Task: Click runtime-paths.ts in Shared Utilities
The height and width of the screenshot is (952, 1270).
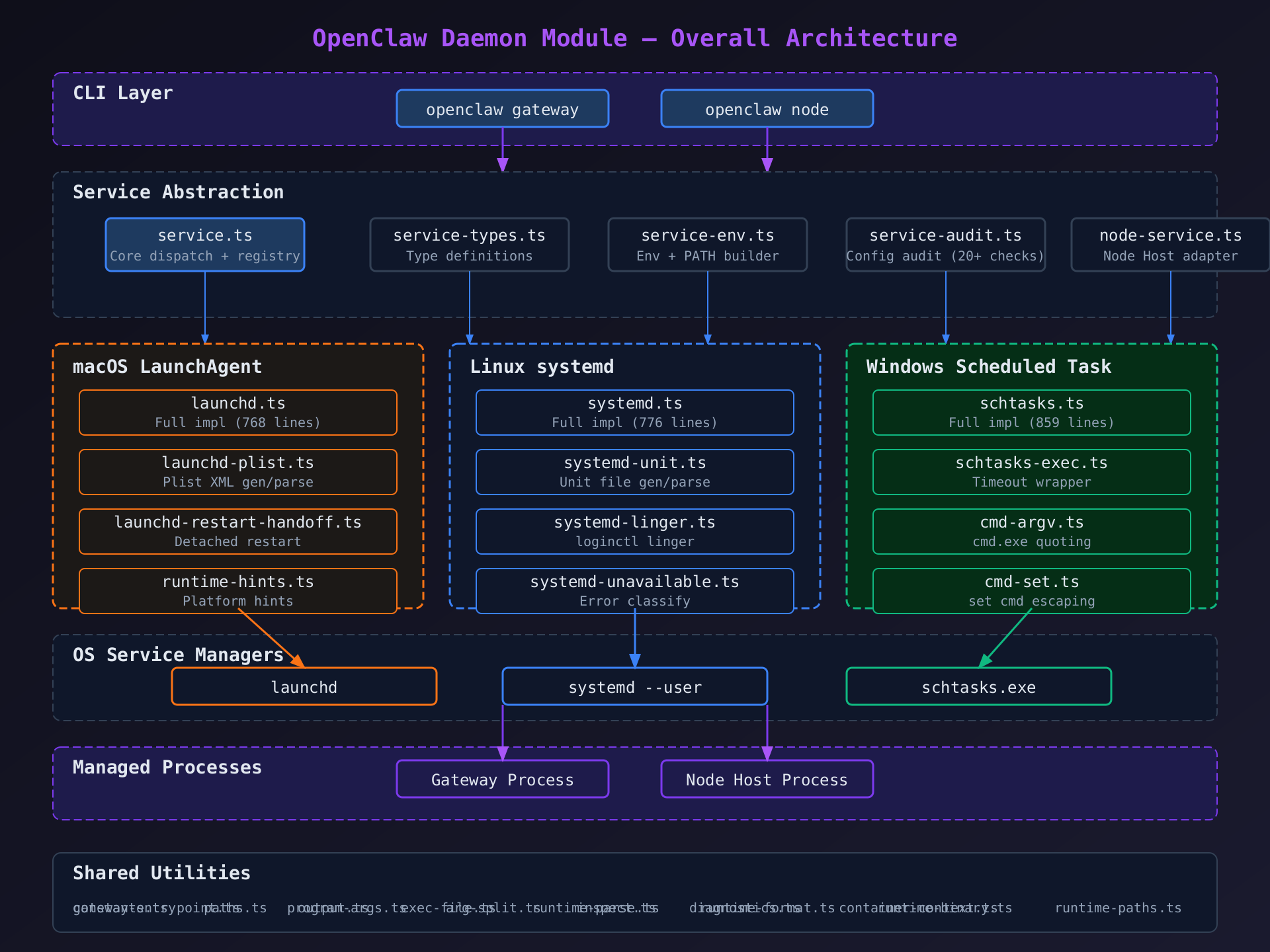Action: (x=1117, y=908)
